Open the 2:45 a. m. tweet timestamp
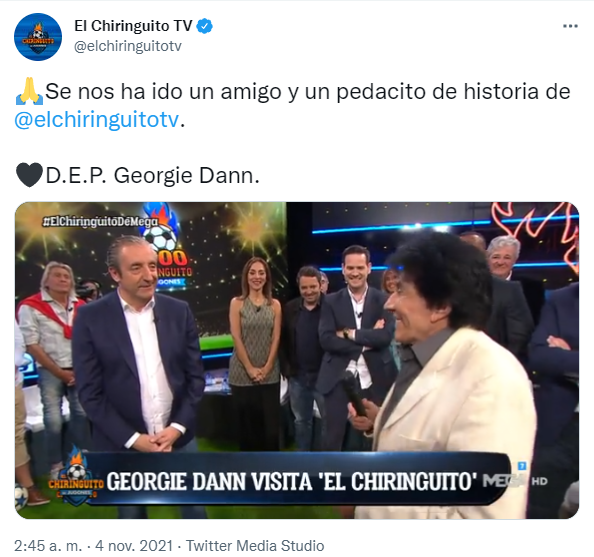Image resolution: width=594 pixels, height=557 pixels. (48, 546)
